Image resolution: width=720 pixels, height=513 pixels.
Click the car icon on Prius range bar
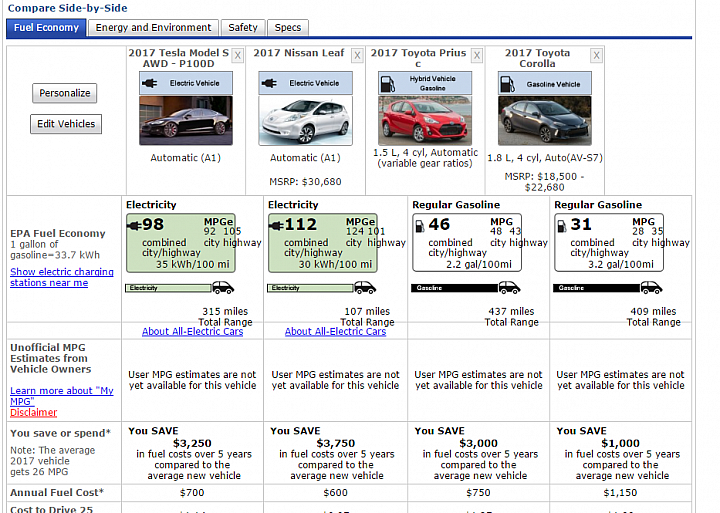509,288
